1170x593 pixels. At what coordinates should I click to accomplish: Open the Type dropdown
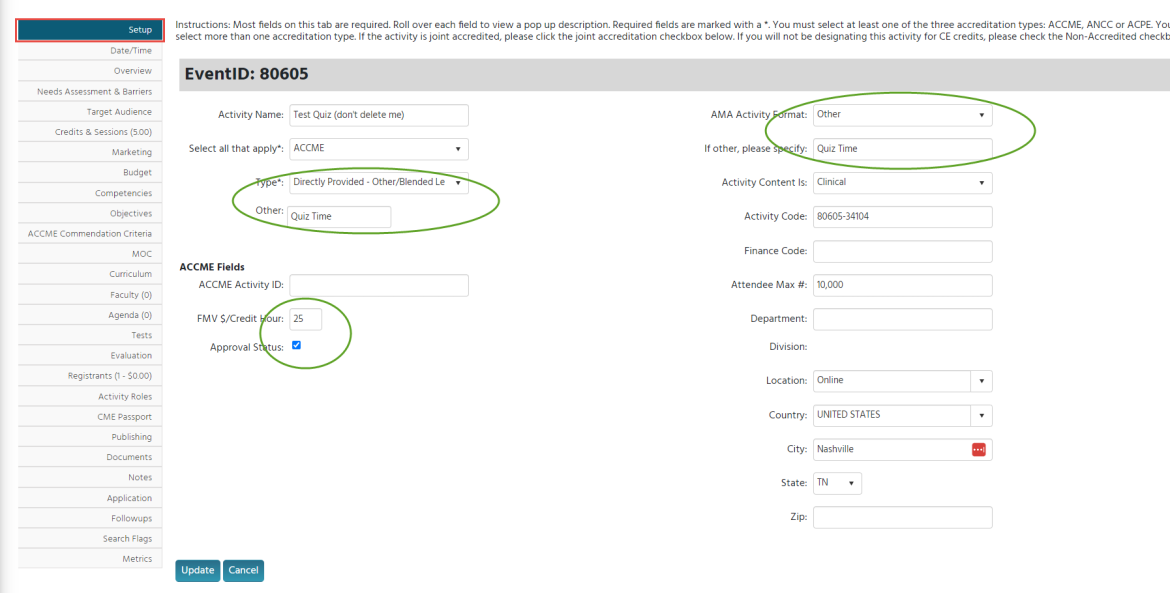point(378,183)
